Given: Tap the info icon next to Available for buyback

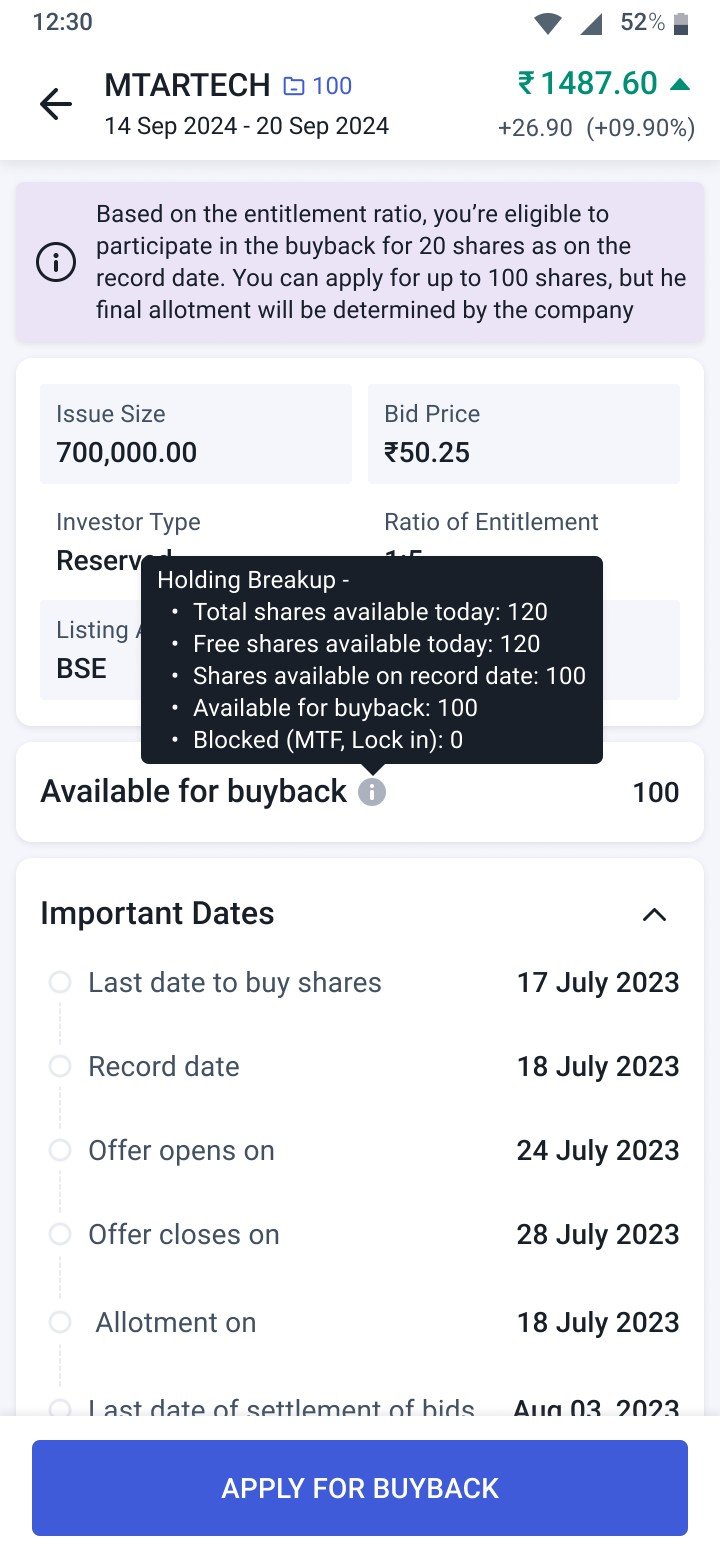Looking at the screenshot, I should pos(372,792).
